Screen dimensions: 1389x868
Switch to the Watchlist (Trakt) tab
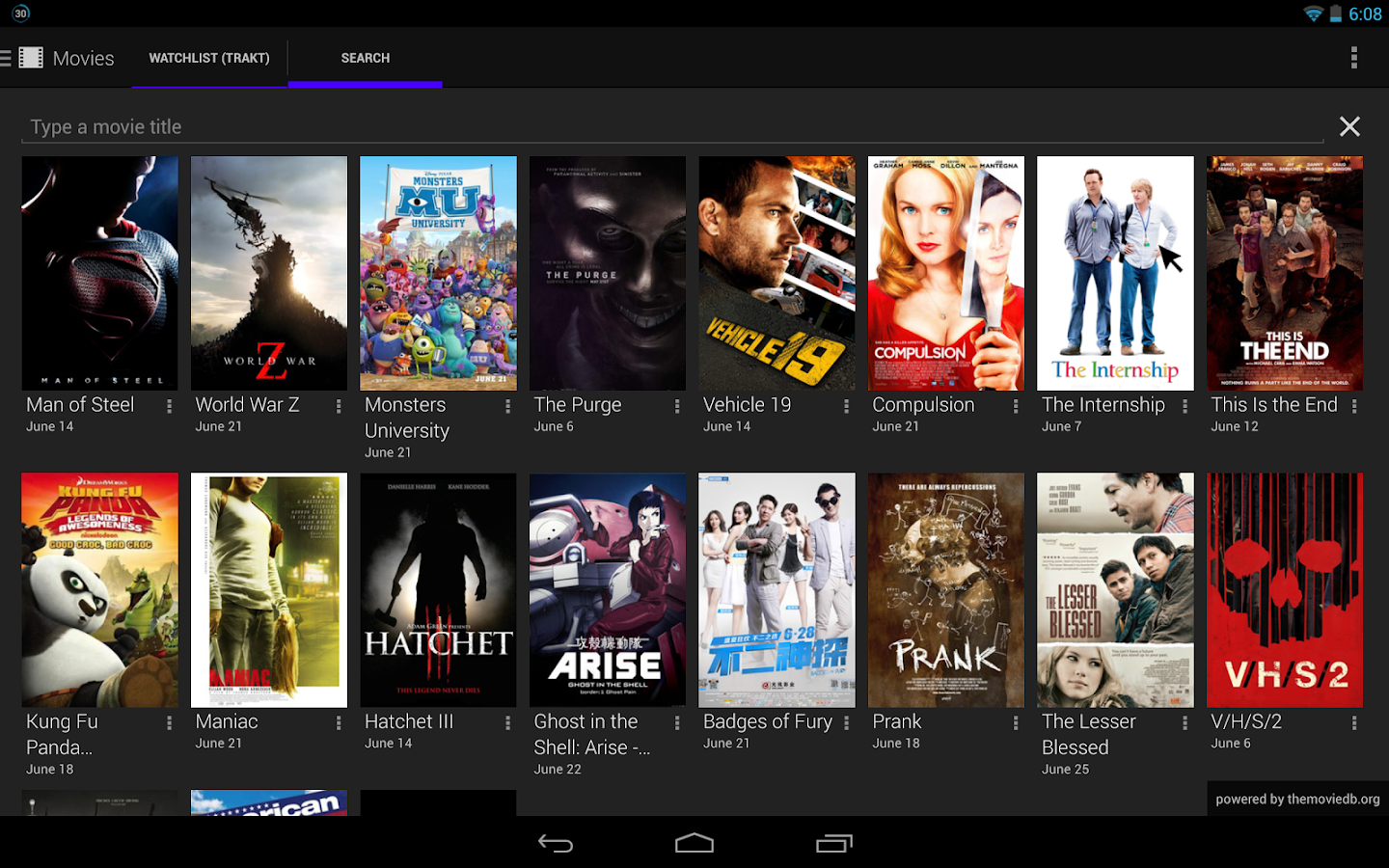[209, 58]
